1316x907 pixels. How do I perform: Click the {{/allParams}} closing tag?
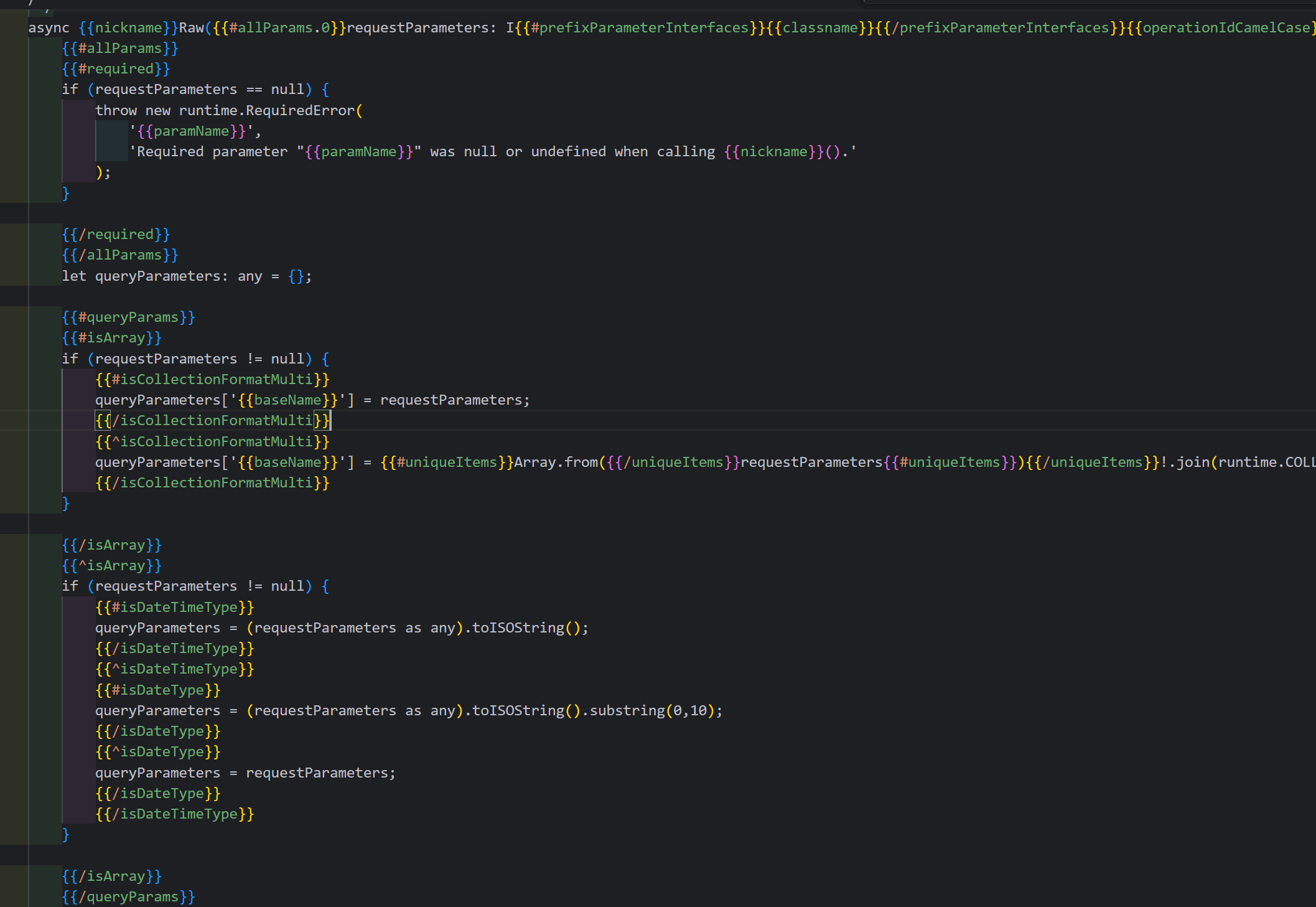click(120, 255)
